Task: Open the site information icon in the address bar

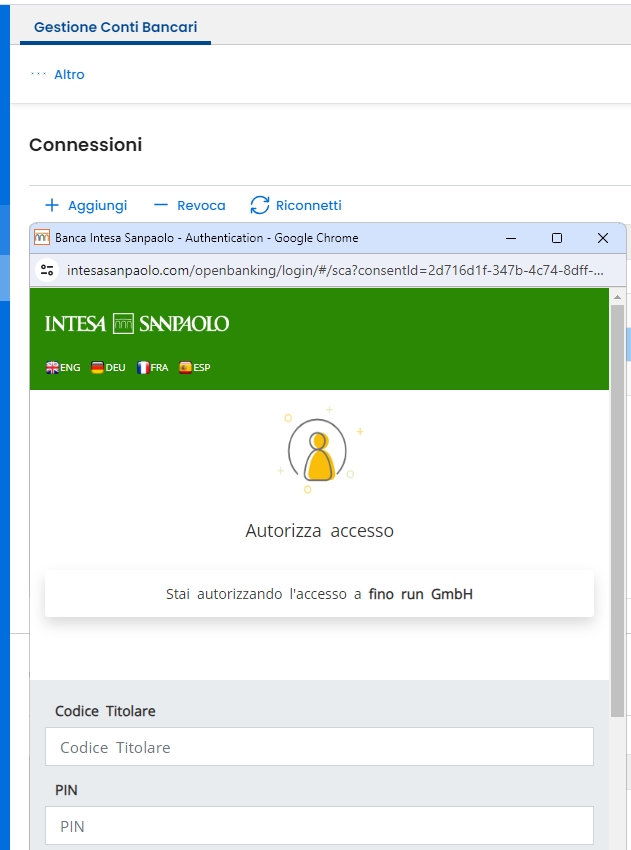Action: tap(47, 270)
